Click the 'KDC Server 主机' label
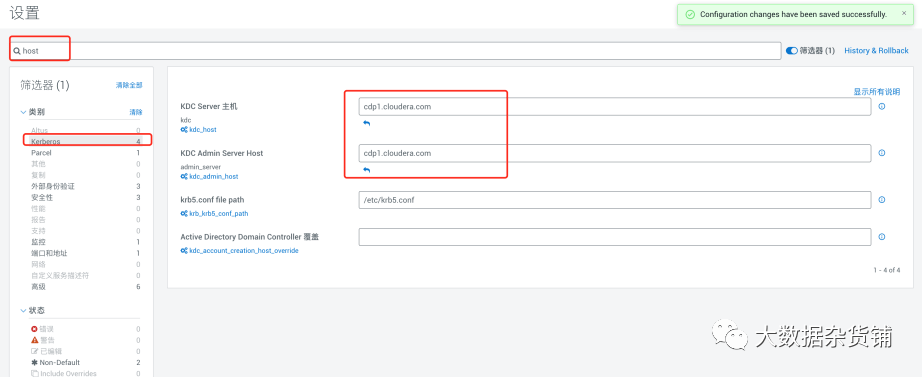 coord(209,106)
